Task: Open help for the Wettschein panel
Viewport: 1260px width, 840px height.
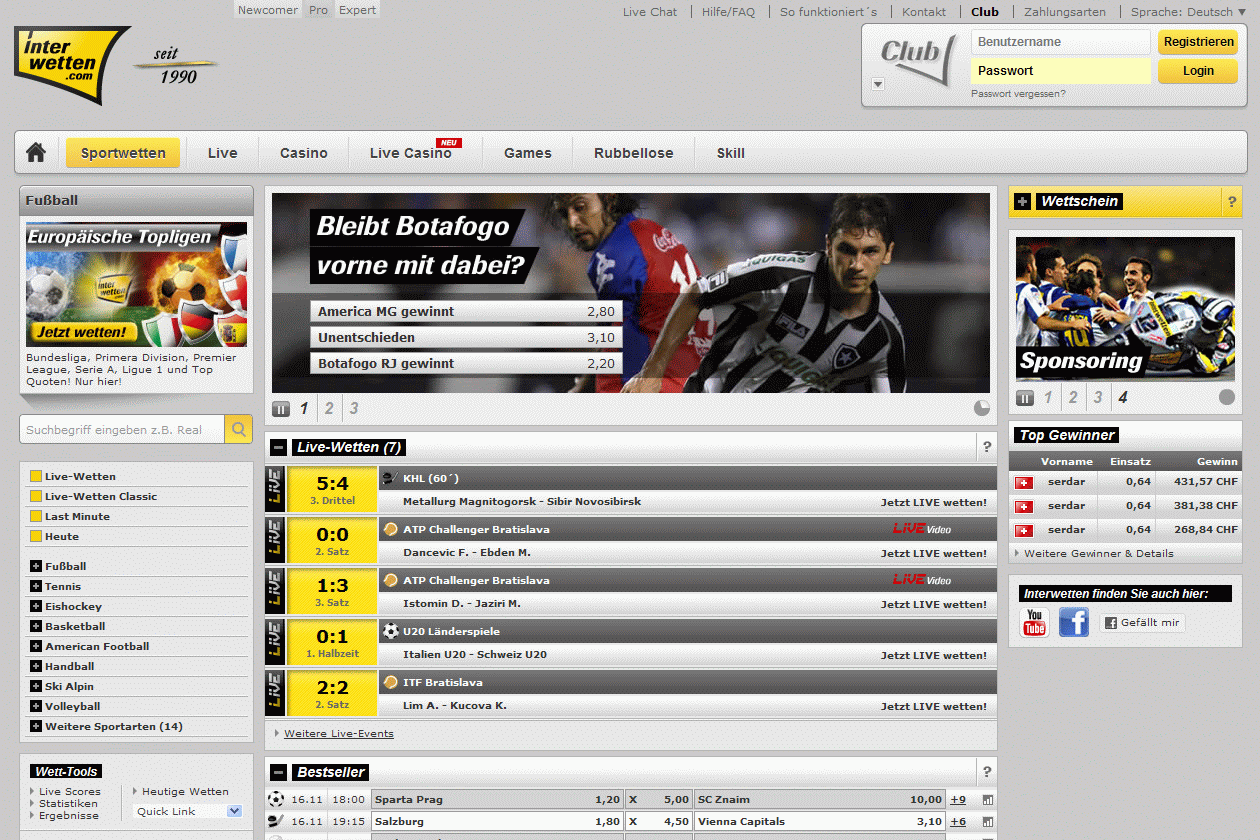Action: tap(1232, 202)
